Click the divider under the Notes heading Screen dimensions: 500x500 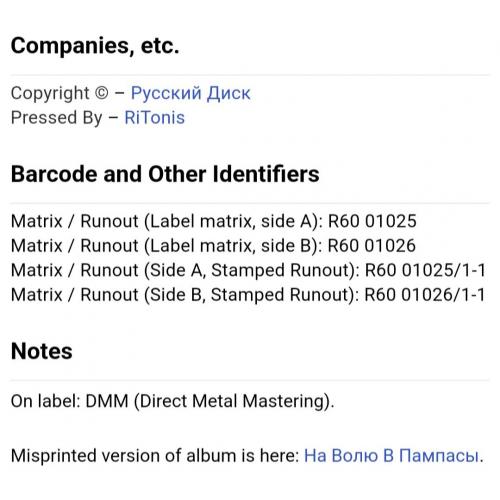[250, 380]
